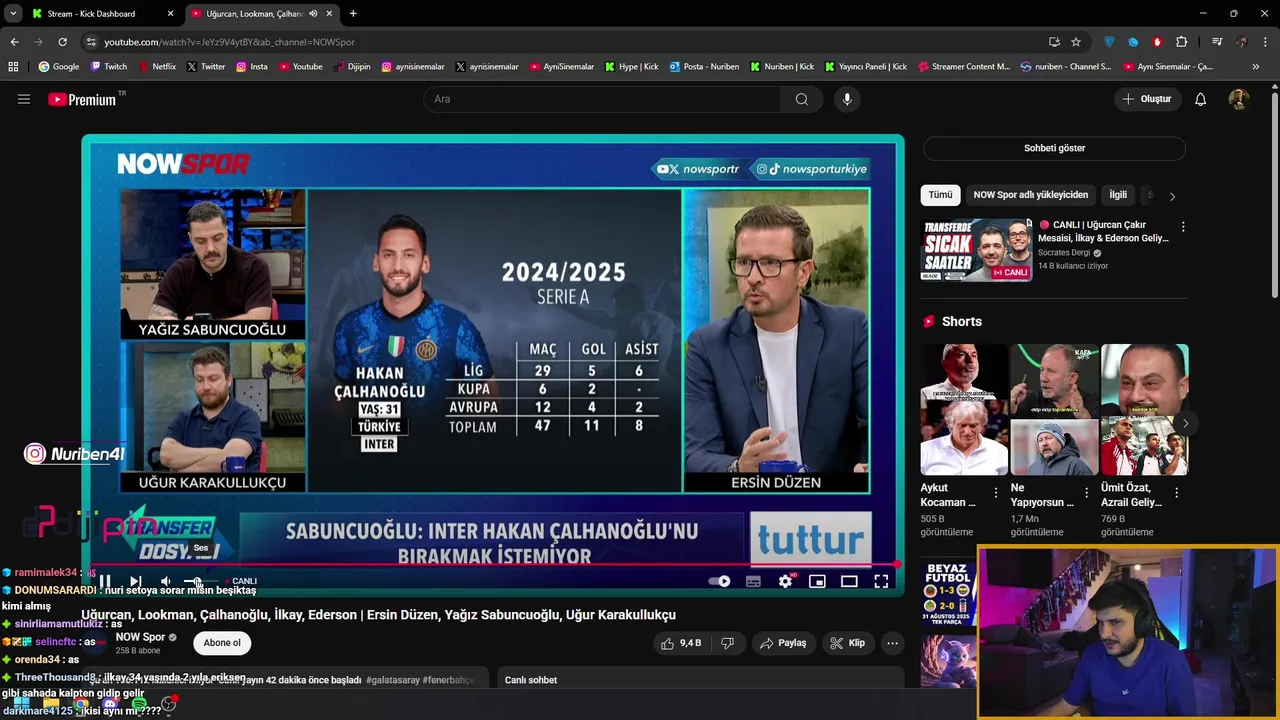Show more filter chips with right arrow

tap(1172, 196)
